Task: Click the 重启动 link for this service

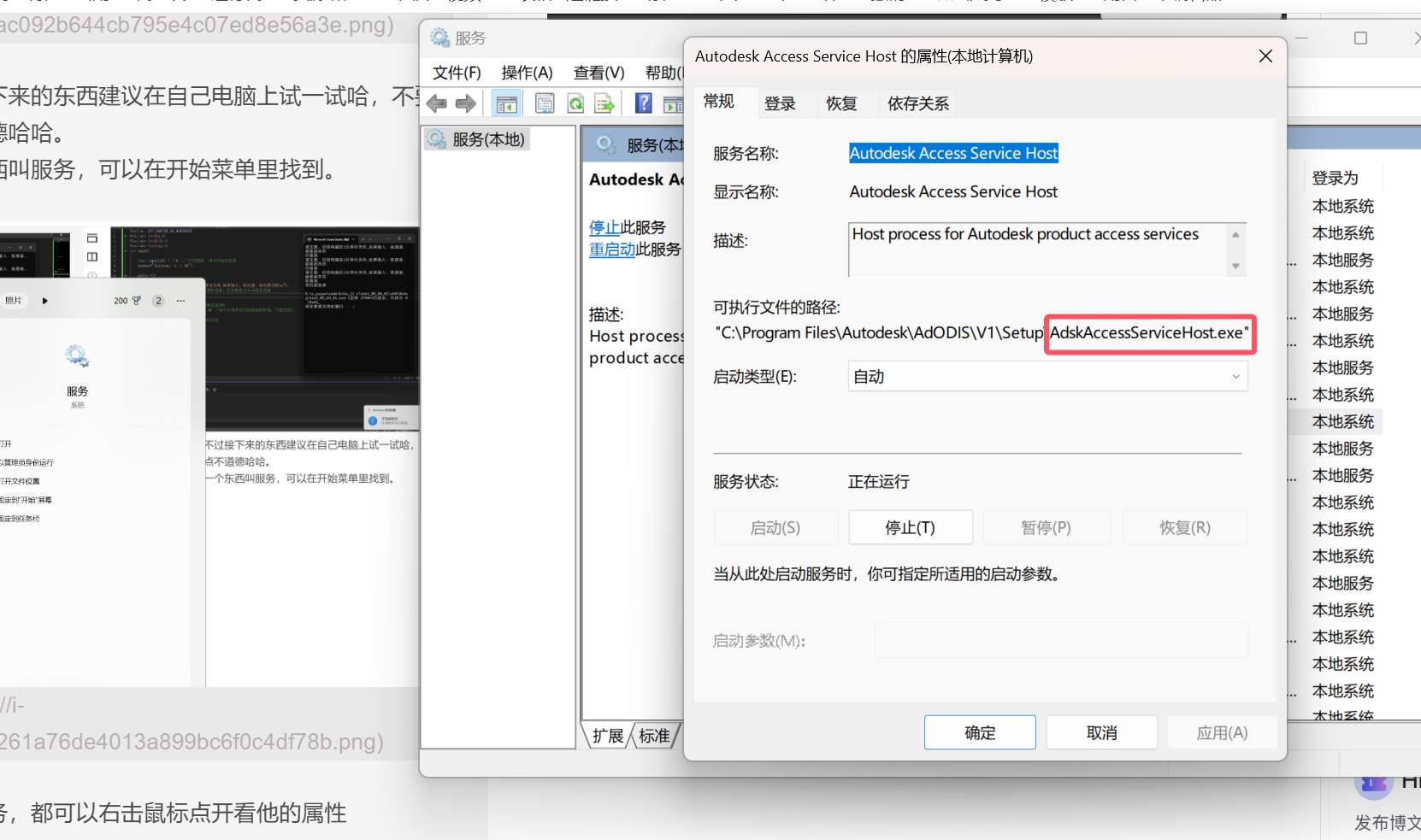Action: [612, 250]
